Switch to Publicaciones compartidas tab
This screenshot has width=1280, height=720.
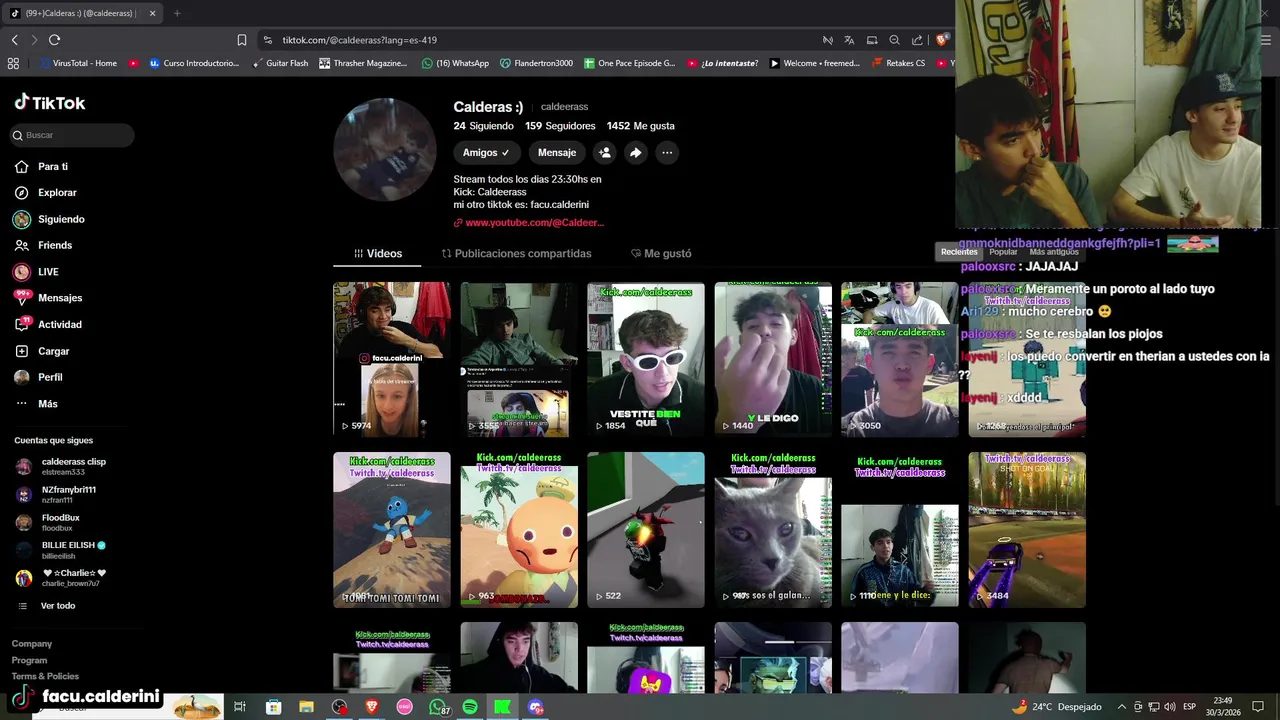tap(516, 254)
